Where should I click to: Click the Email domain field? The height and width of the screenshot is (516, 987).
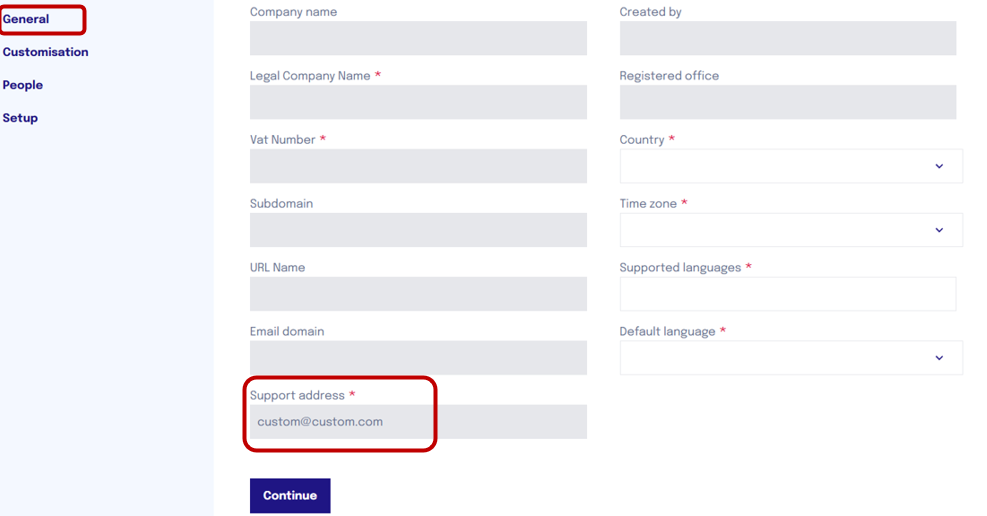point(418,357)
